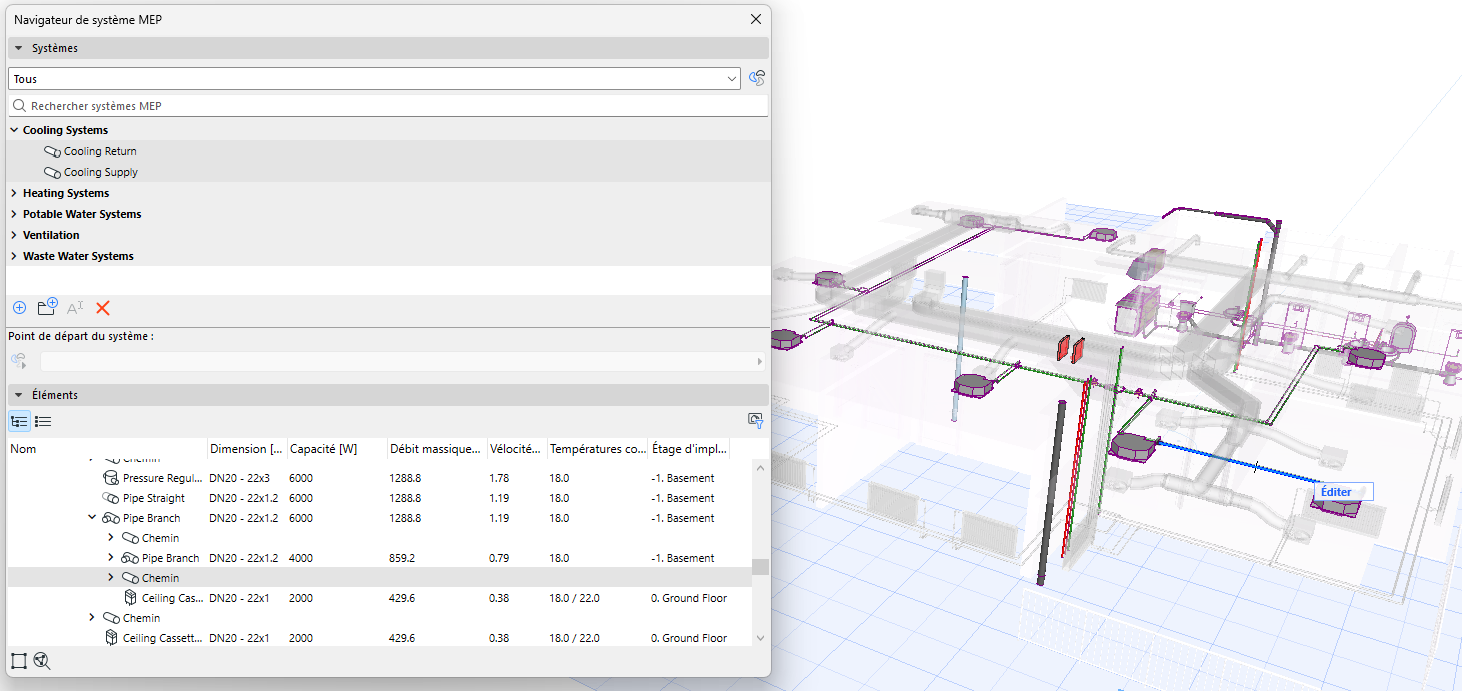
Task: Close the Navigateur de système MEP panel
Action: point(756,19)
